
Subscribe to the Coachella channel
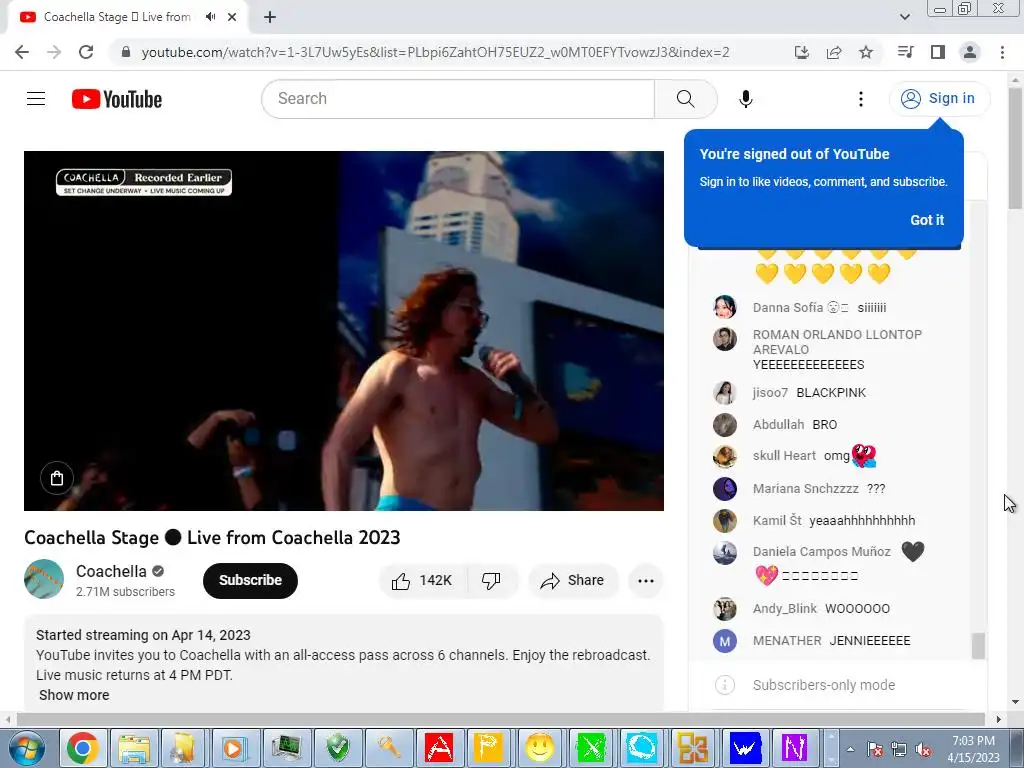[250, 580]
